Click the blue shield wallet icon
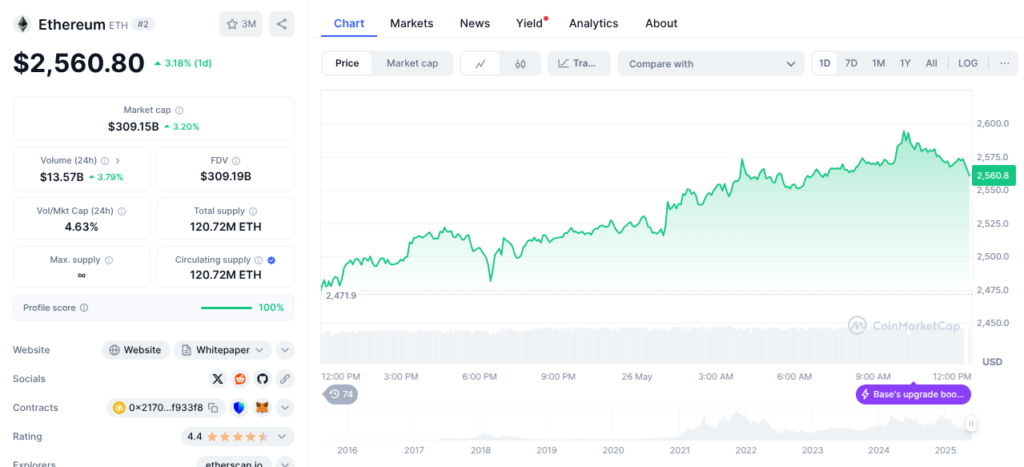The height and width of the screenshot is (467, 1024). click(240, 408)
